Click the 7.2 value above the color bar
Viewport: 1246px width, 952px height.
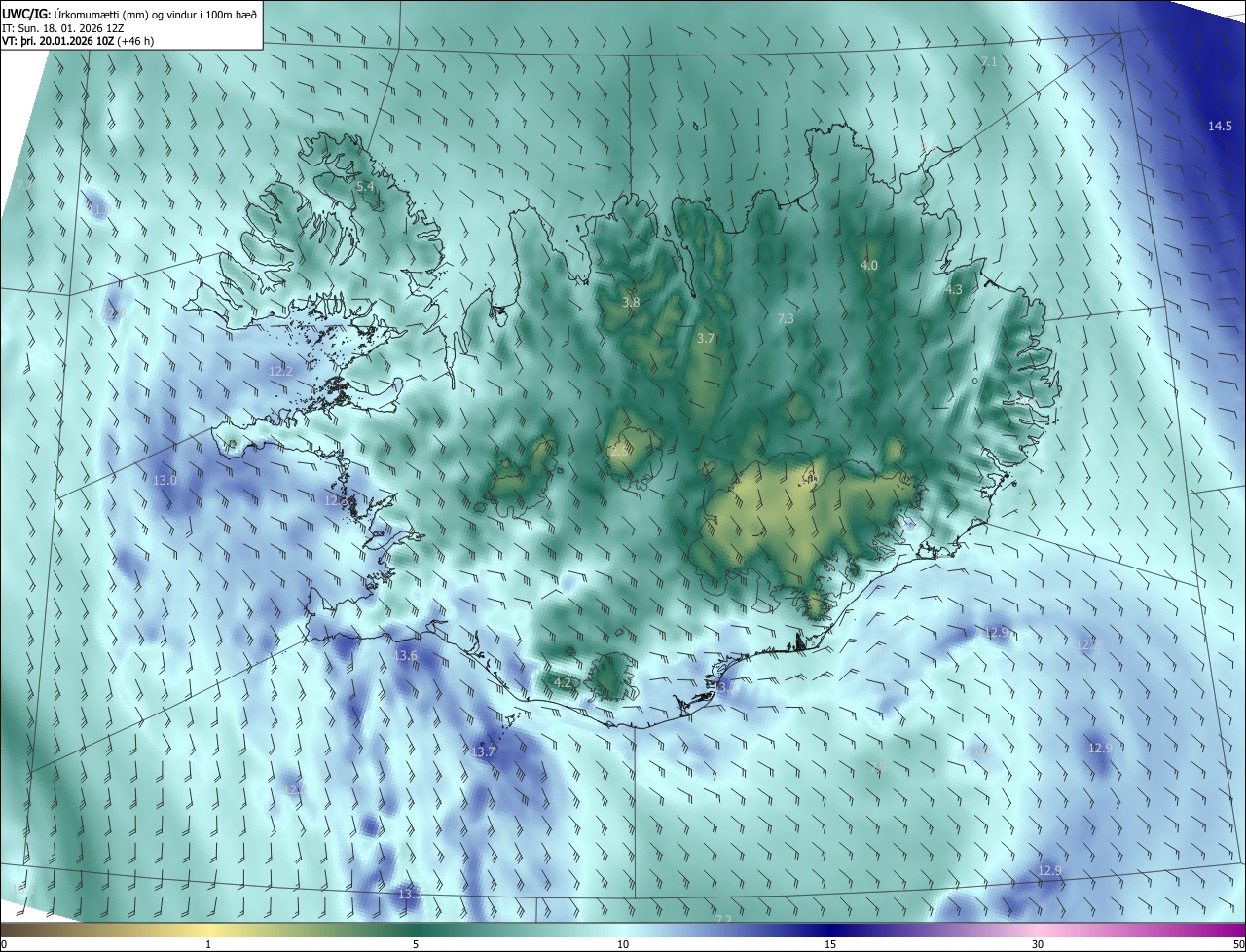723,920
